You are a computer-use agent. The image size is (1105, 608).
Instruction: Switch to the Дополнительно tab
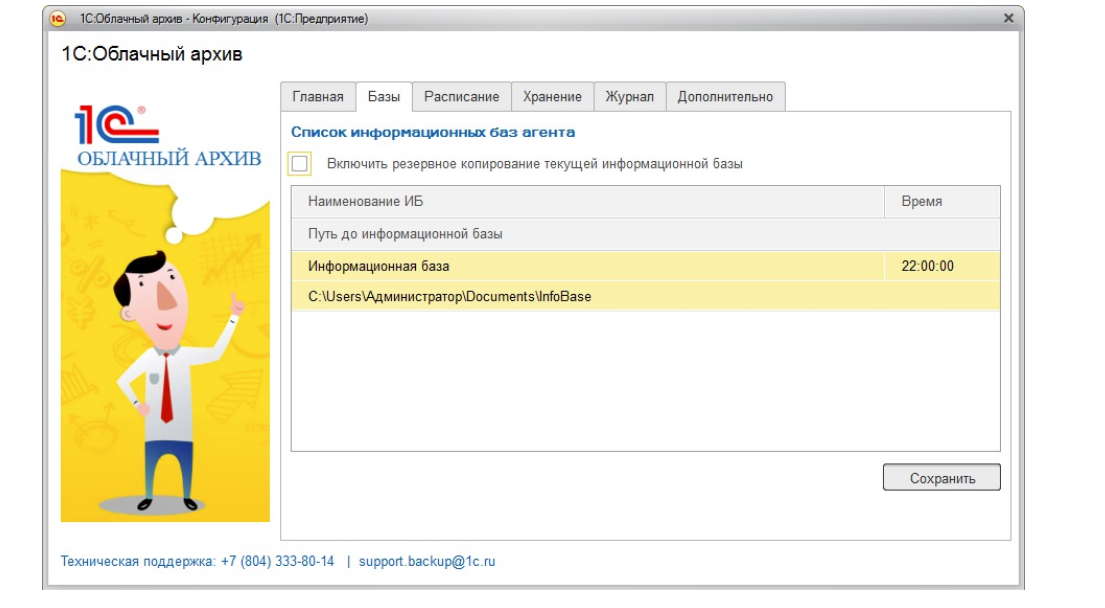click(725, 97)
